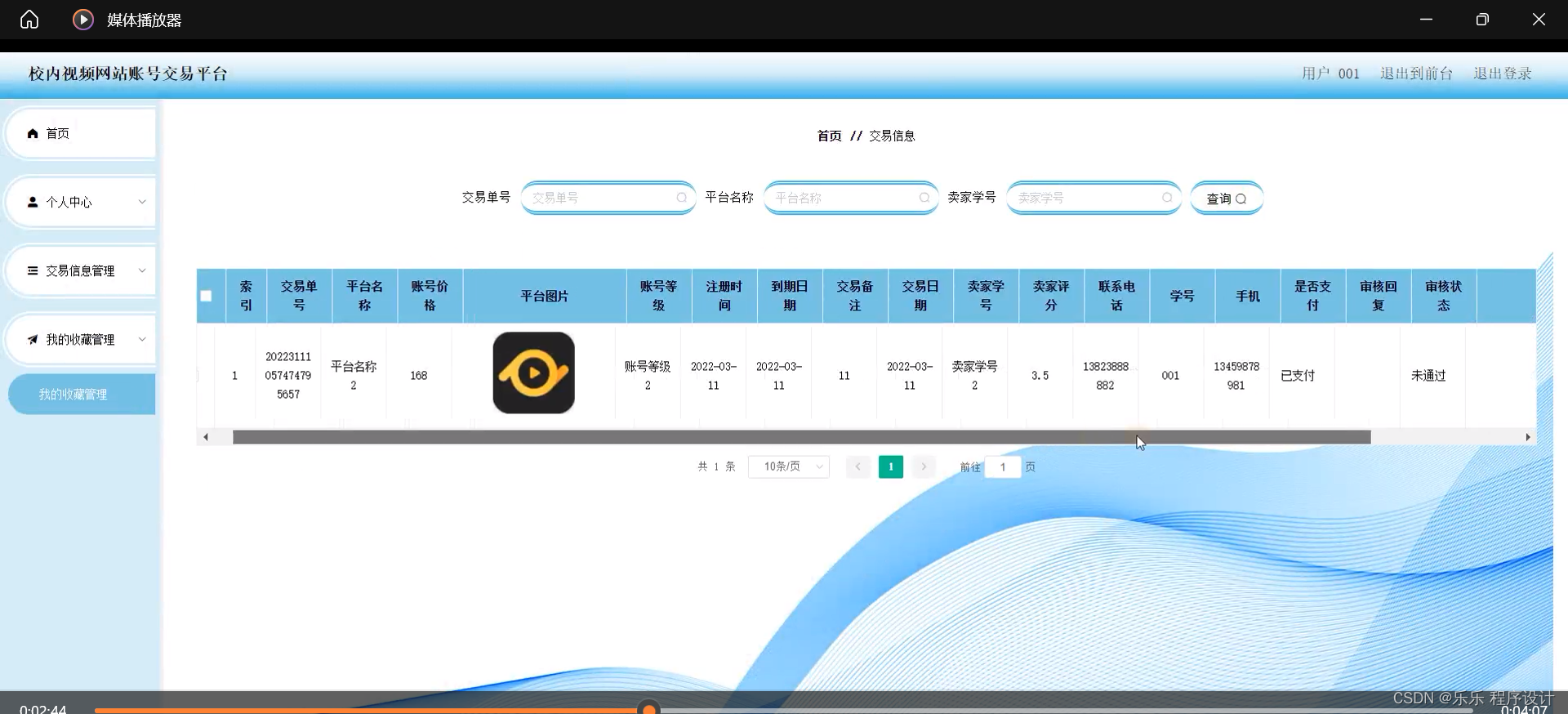
Task: Click the transaction number 202231110574795657 cell
Action: [288, 376]
